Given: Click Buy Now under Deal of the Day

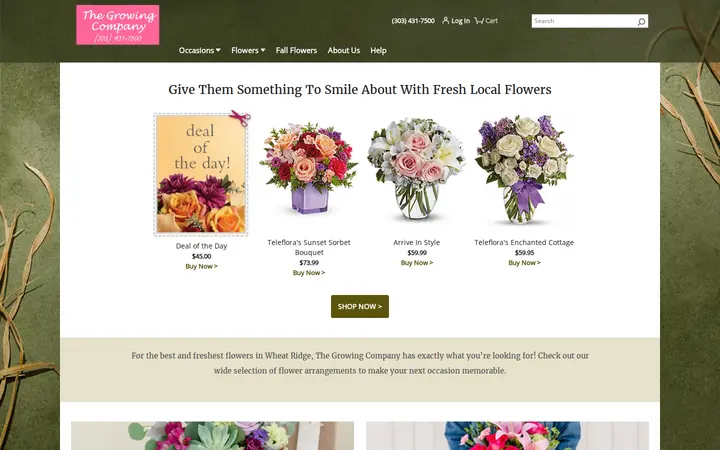Looking at the screenshot, I should 201,266.
